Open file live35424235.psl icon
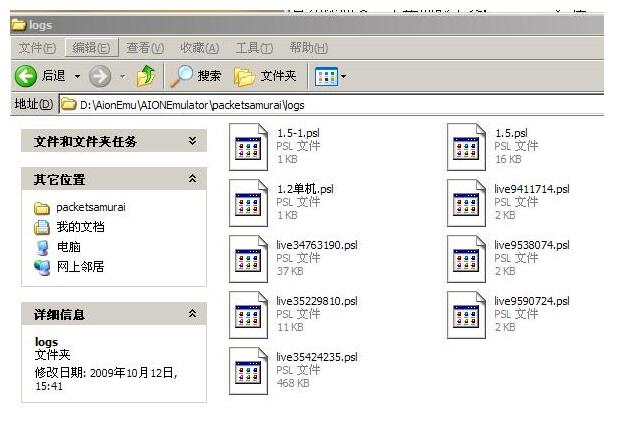Screen dimensions: 643x433 pyautogui.click(x=249, y=370)
